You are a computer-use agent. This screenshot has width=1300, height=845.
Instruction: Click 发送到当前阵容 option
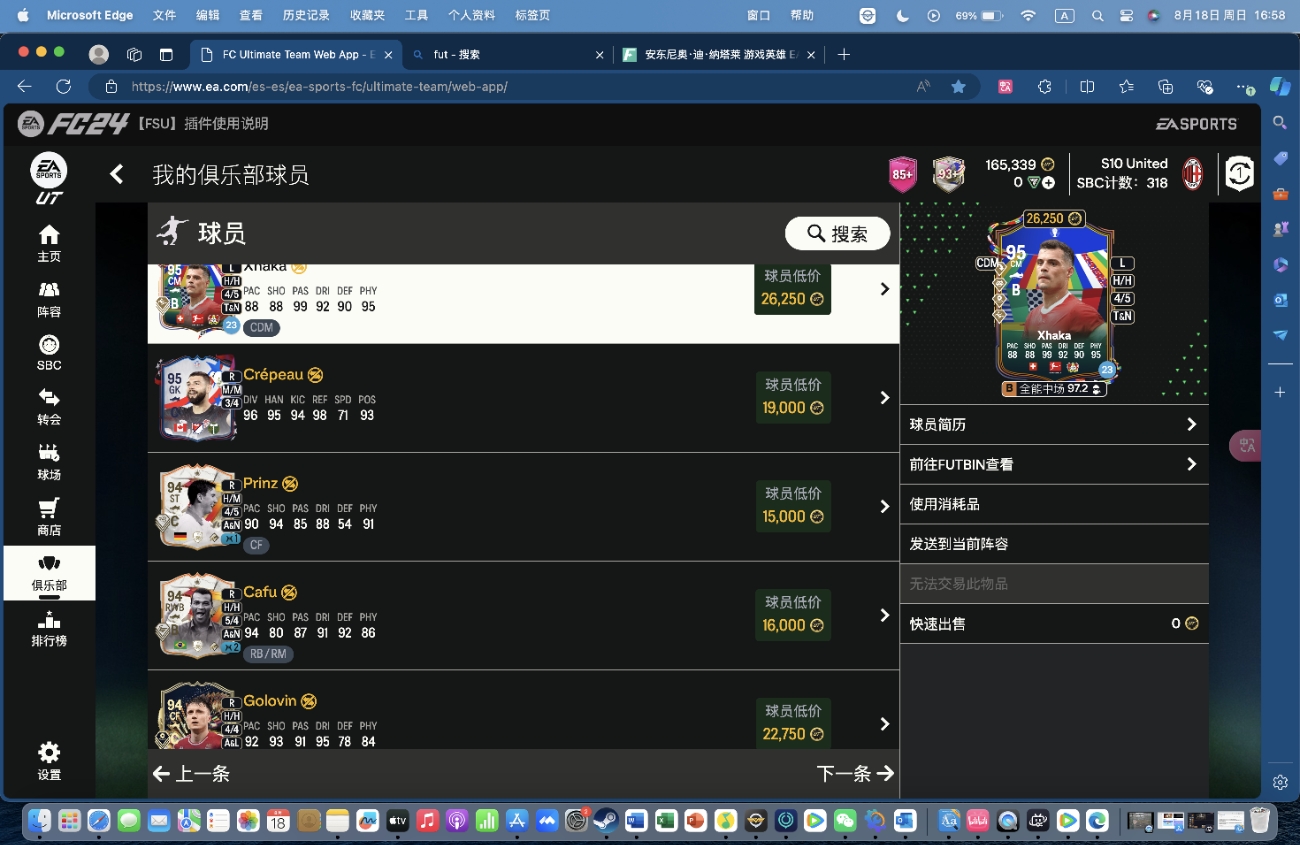(1054, 544)
